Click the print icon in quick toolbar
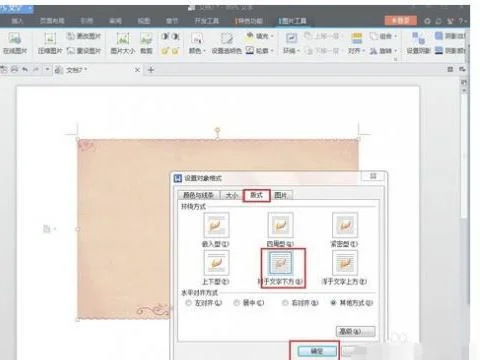The image size is (480, 360). tap(14, 70)
